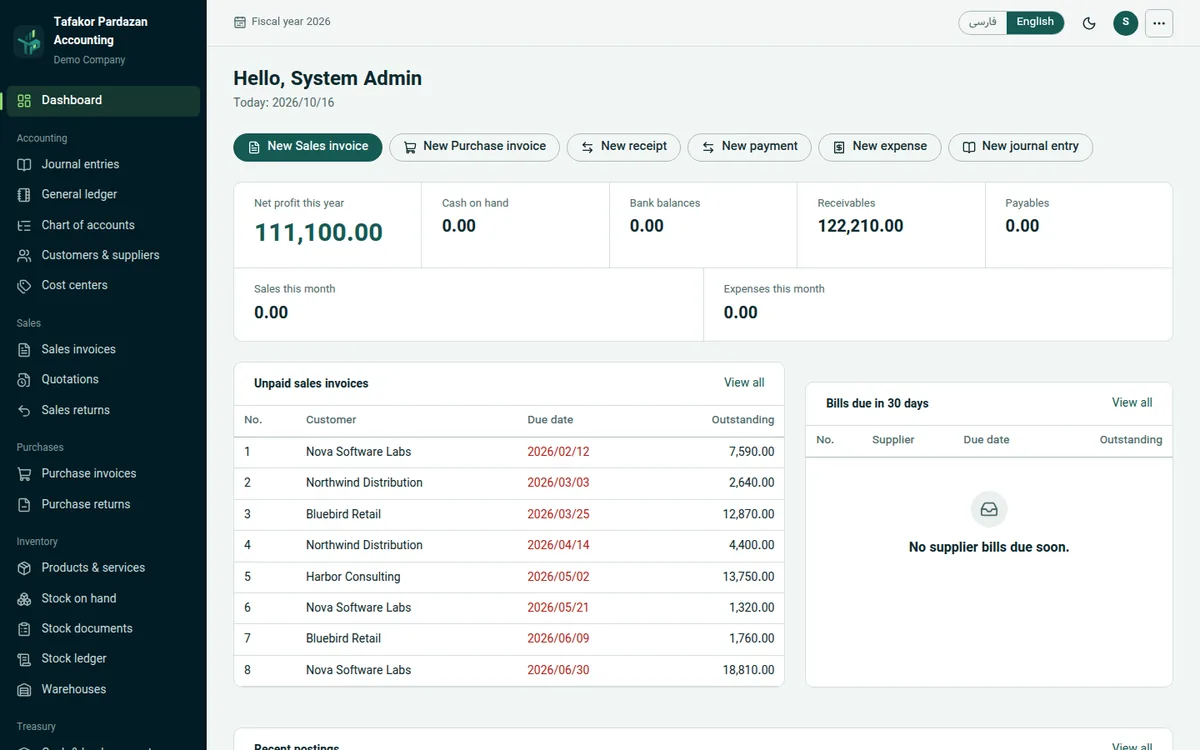Click the New receipt arrows icon
Viewport: 1200px width, 750px height.
[588, 147]
